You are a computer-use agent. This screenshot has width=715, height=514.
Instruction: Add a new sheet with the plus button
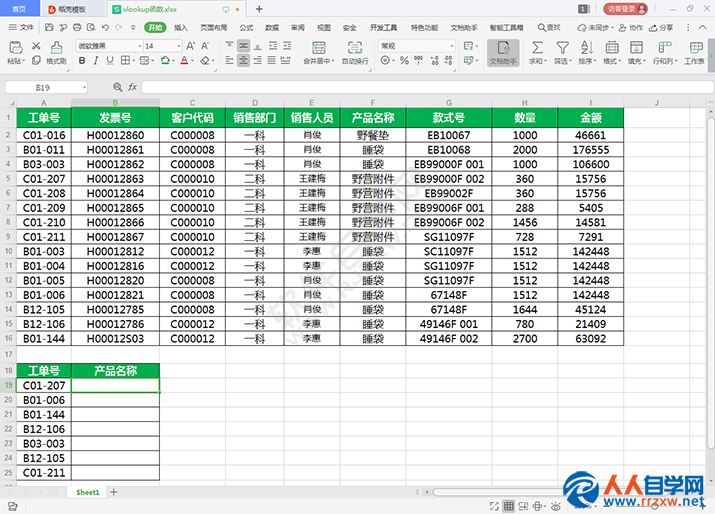pyautogui.click(x=114, y=492)
